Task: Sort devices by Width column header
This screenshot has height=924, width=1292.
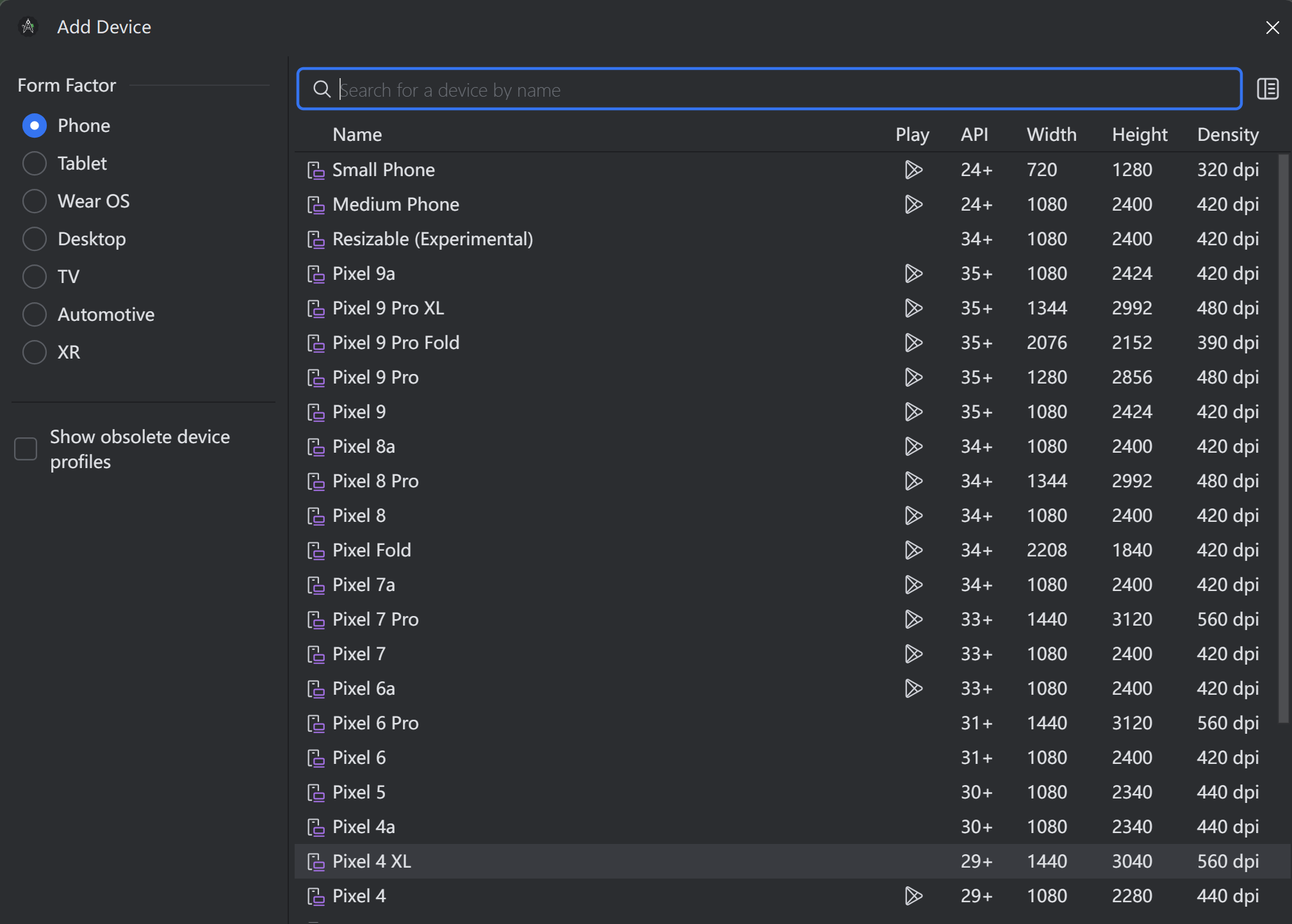Action: click(1052, 134)
